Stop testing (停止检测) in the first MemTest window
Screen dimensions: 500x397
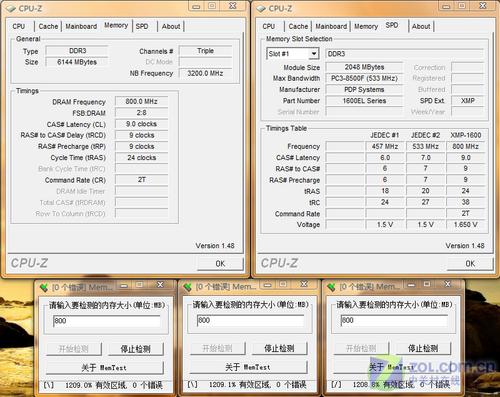[136, 349]
